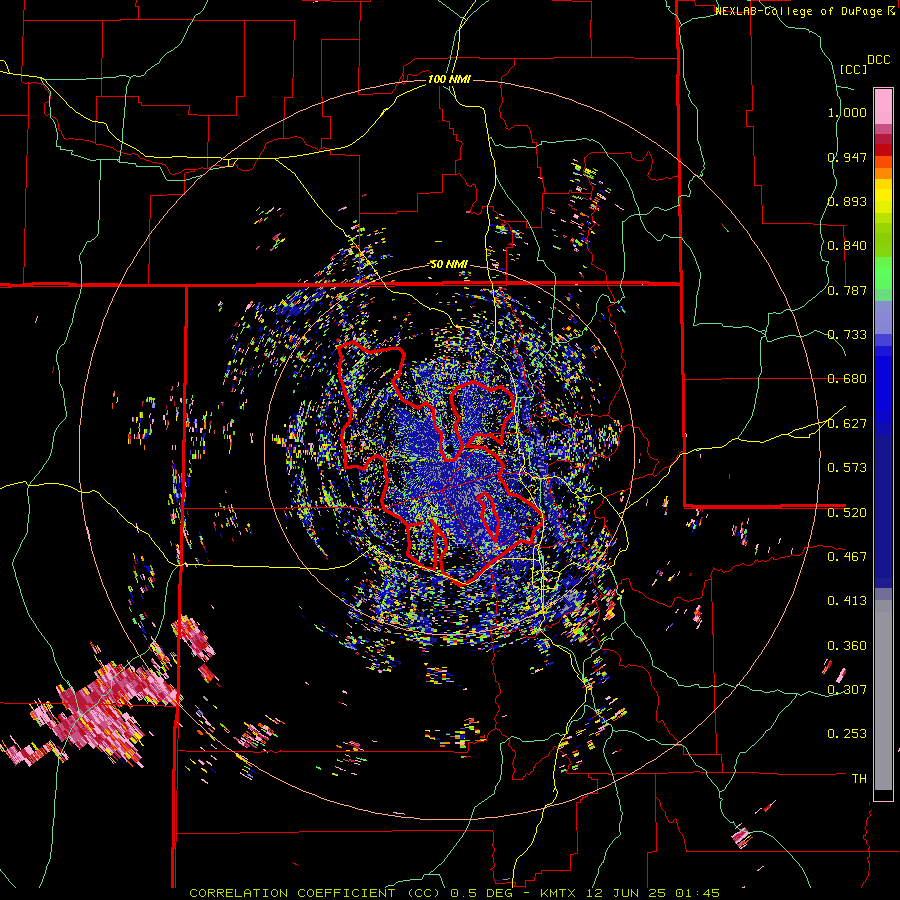Click the 0.307 legend value
Viewport: 900px width, 900px height.
click(x=847, y=690)
